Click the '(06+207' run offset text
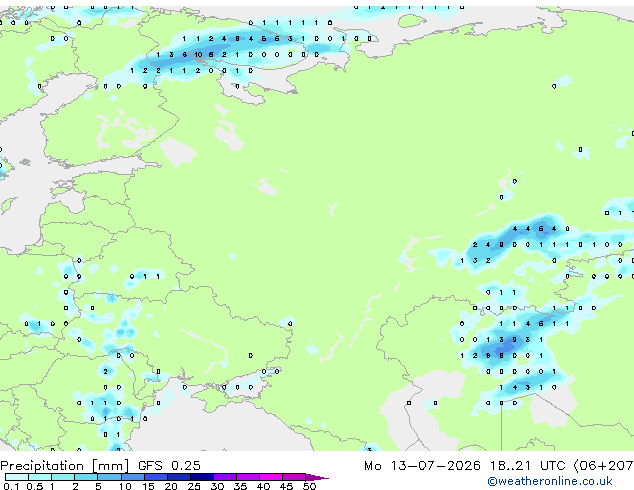Viewport: 634px width, 490px height. coord(603,466)
